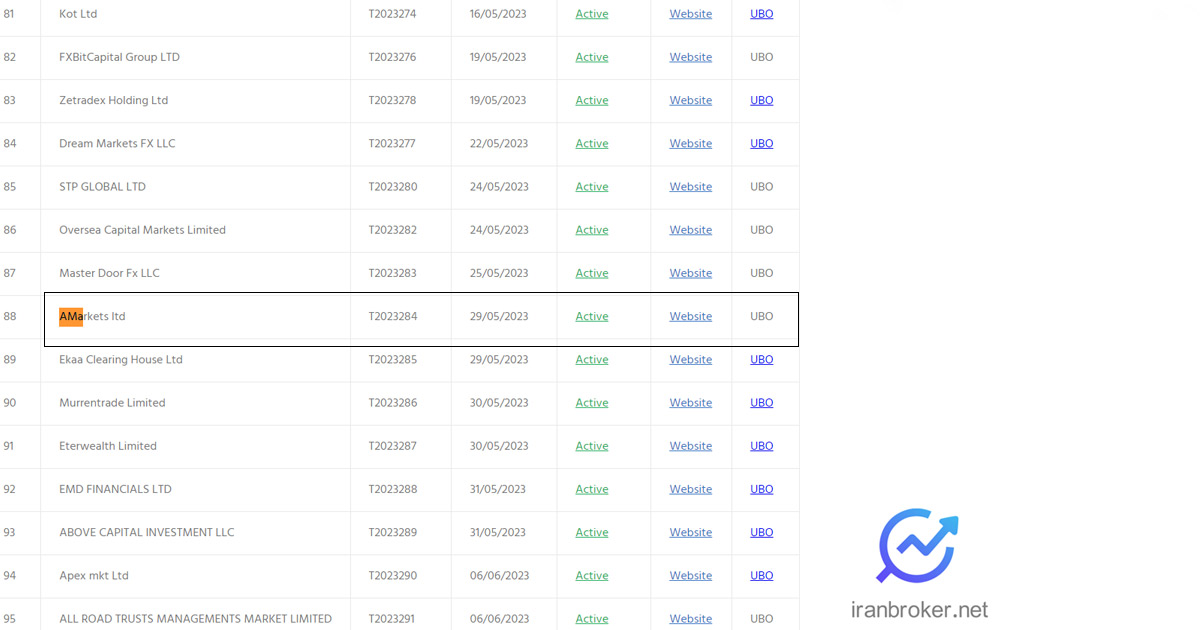Open Website link for Master Door Fx LLC
The width and height of the screenshot is (1200, 630).
(x=691, y=272)
